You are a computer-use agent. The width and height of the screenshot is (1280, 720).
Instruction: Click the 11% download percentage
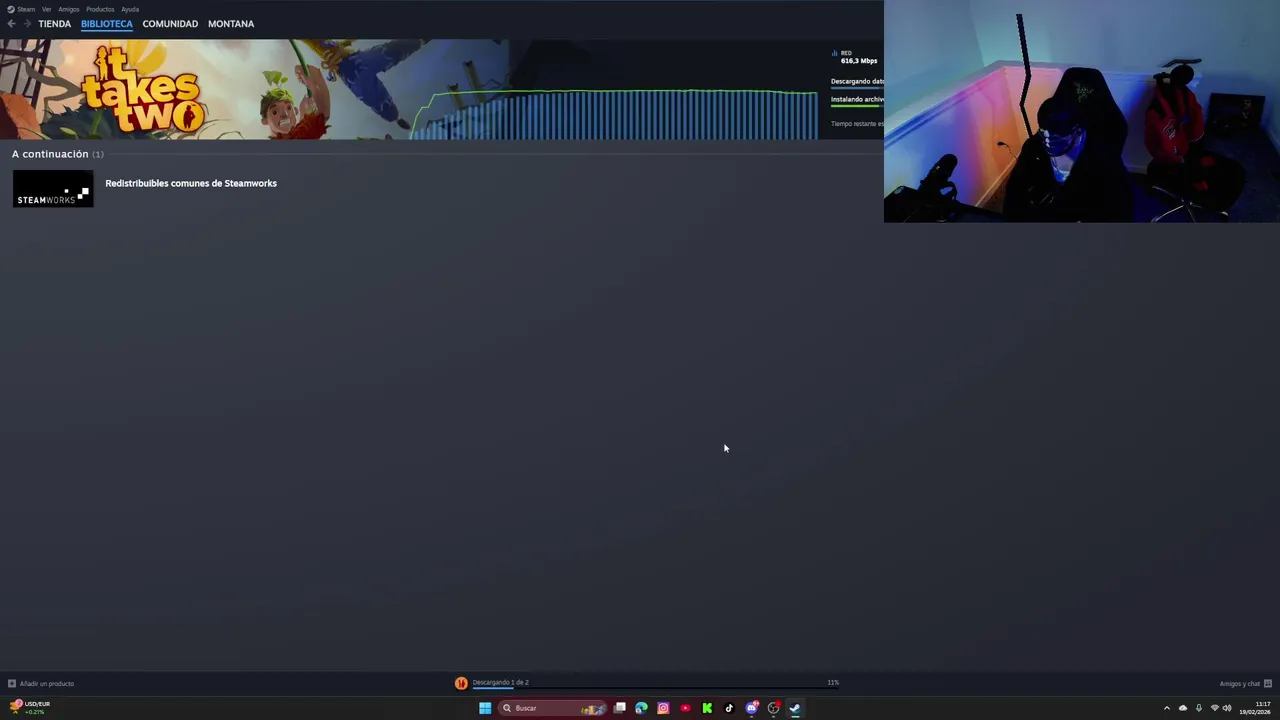833,682
